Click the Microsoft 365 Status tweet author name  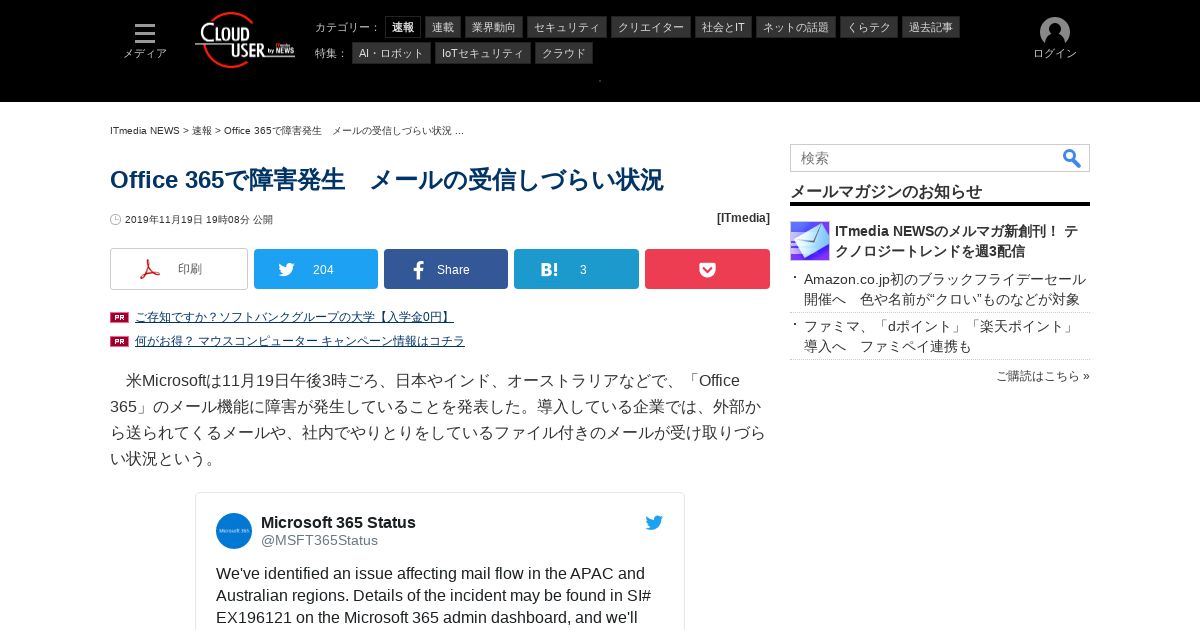point(338,522)
